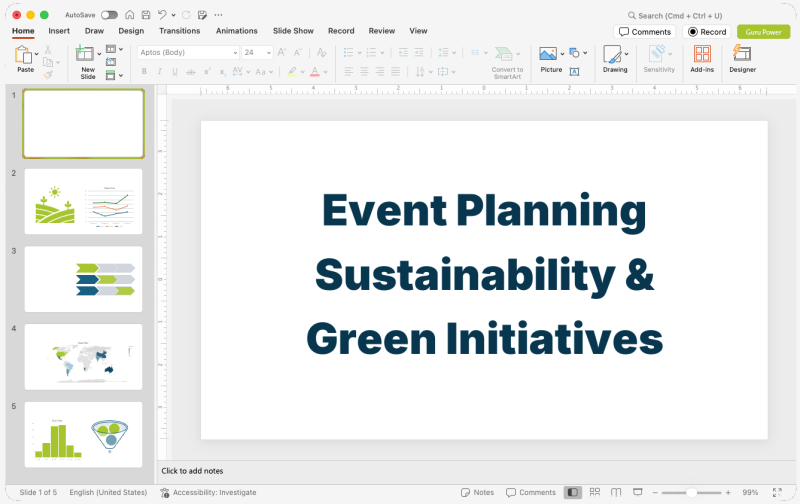Viewport: 800px width, 504px height.
Task: Expand the Shapes dropdown arrow
Action: (x=585, y=53)
